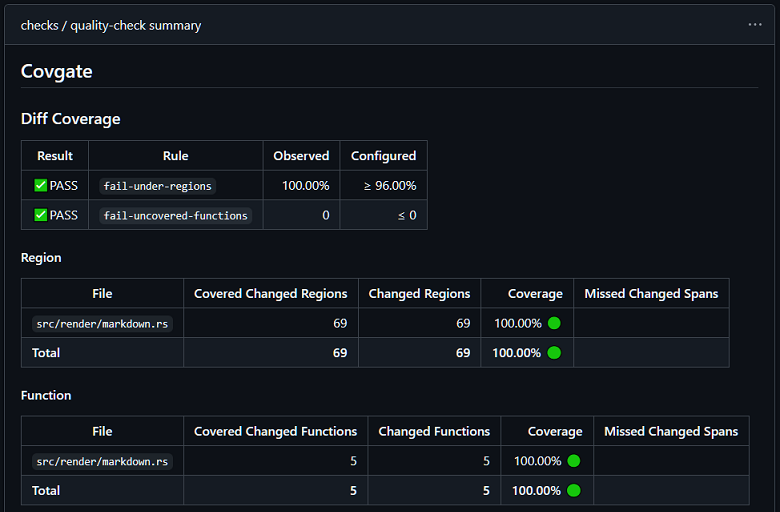Select the fail-uncovered-functions rule name
This screenshot has width=780, height=512.
tap(176, 215)
